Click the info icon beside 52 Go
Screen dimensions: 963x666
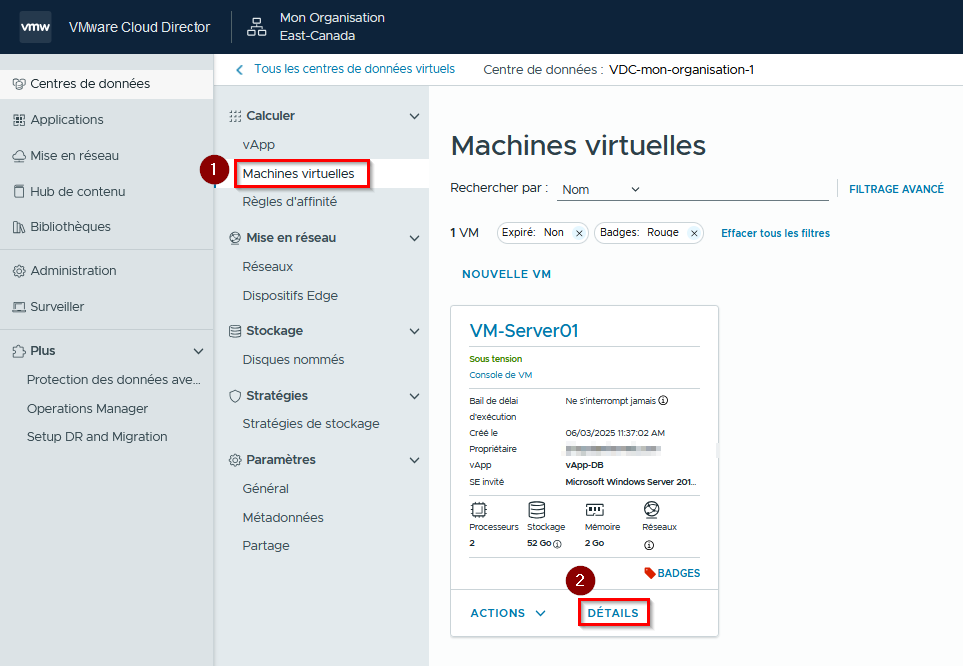tap(557, 544)
